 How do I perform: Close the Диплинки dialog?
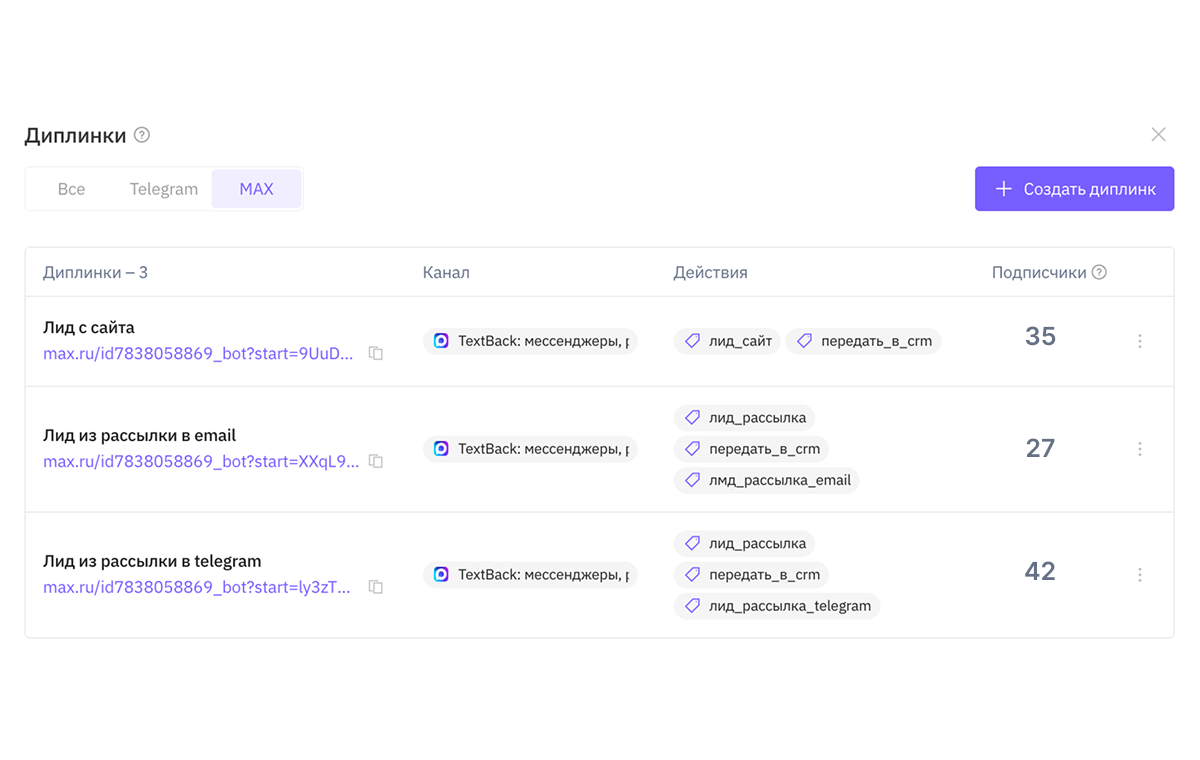pos(1158,134)
